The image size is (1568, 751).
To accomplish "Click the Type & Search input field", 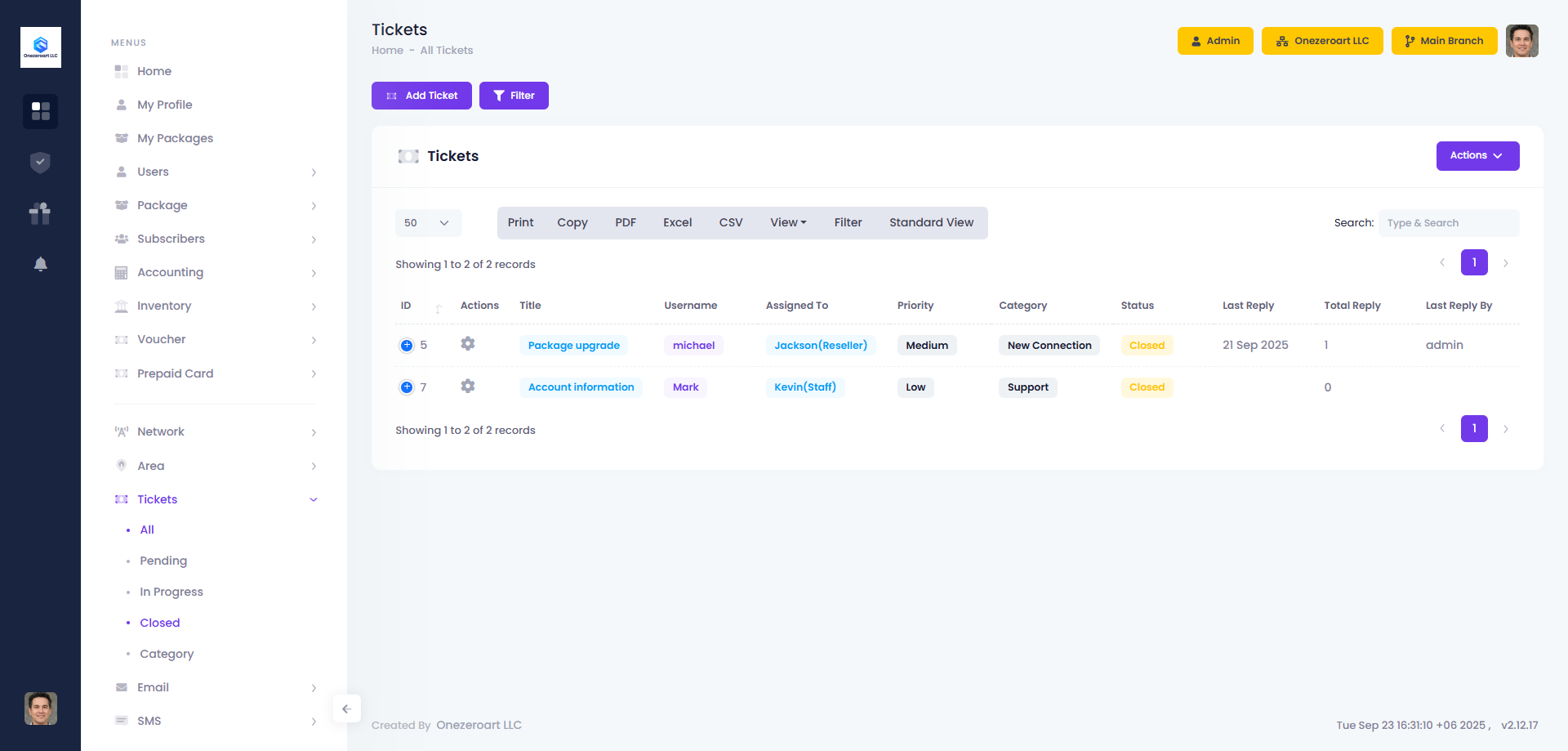I will (1448, 223).
